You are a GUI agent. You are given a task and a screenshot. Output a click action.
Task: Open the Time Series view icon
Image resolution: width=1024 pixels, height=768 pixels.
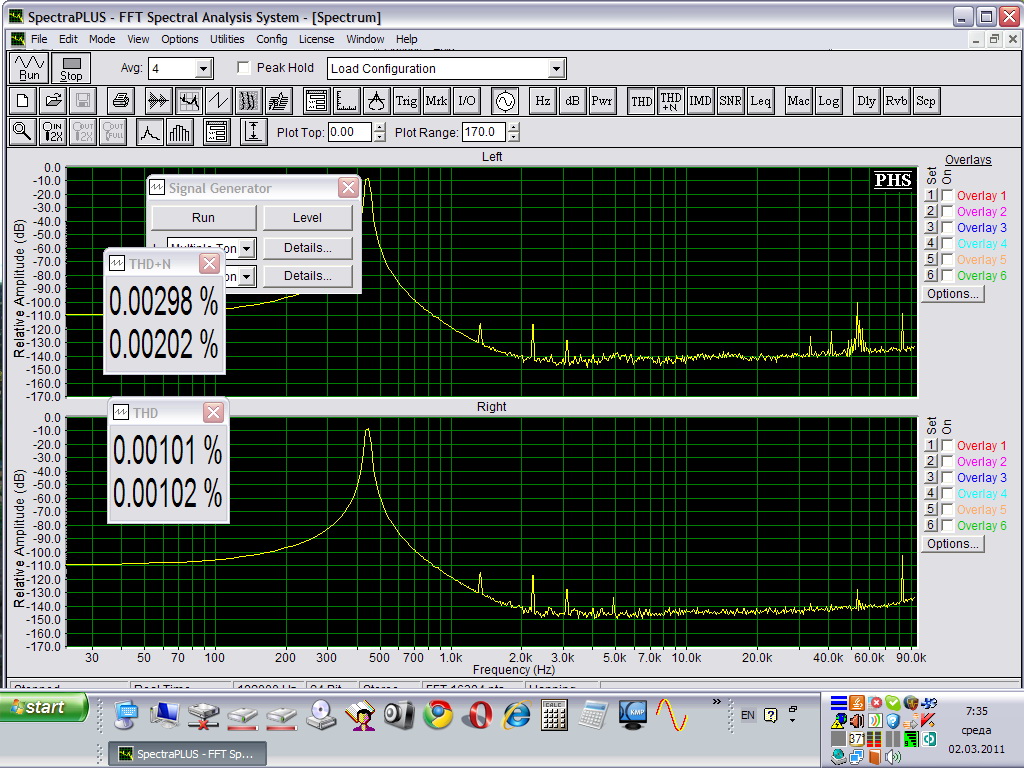coord(158,101)
